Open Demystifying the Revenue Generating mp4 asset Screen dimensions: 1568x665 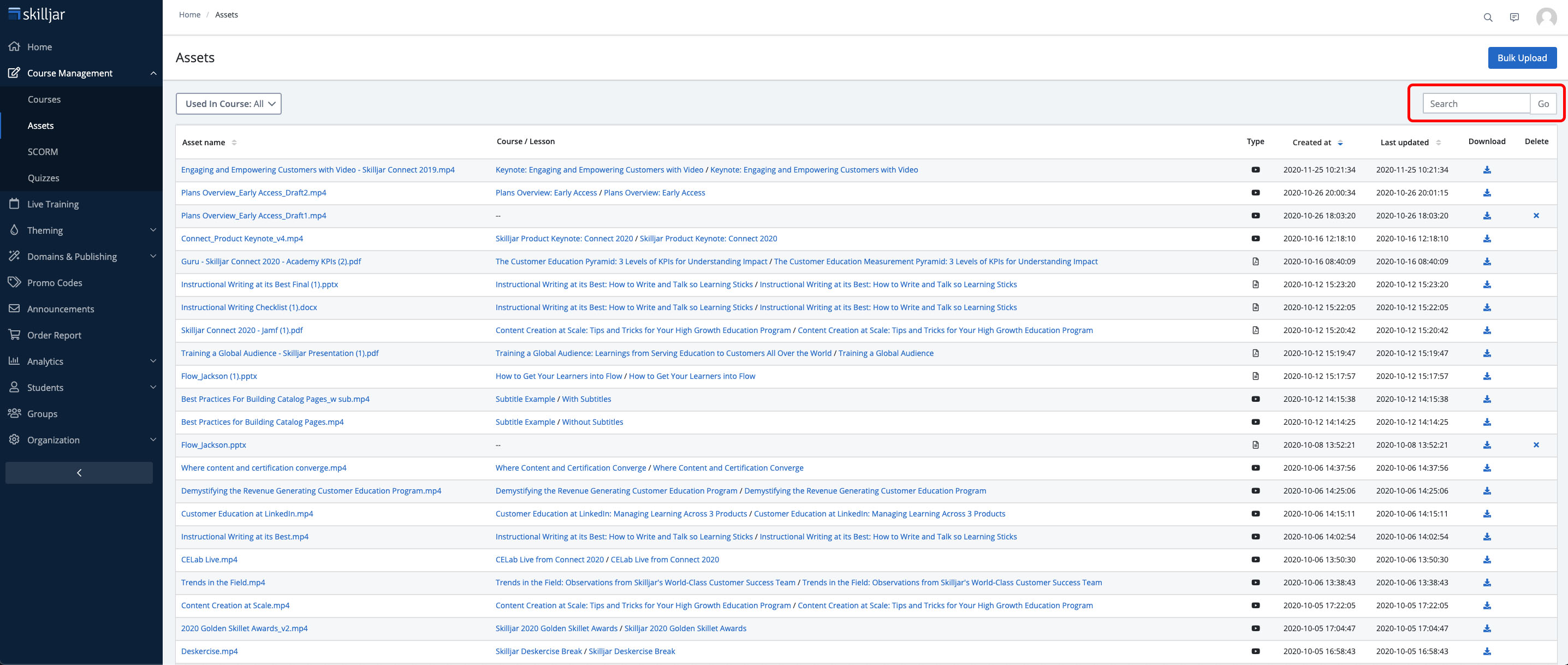[x=311, y=491]
